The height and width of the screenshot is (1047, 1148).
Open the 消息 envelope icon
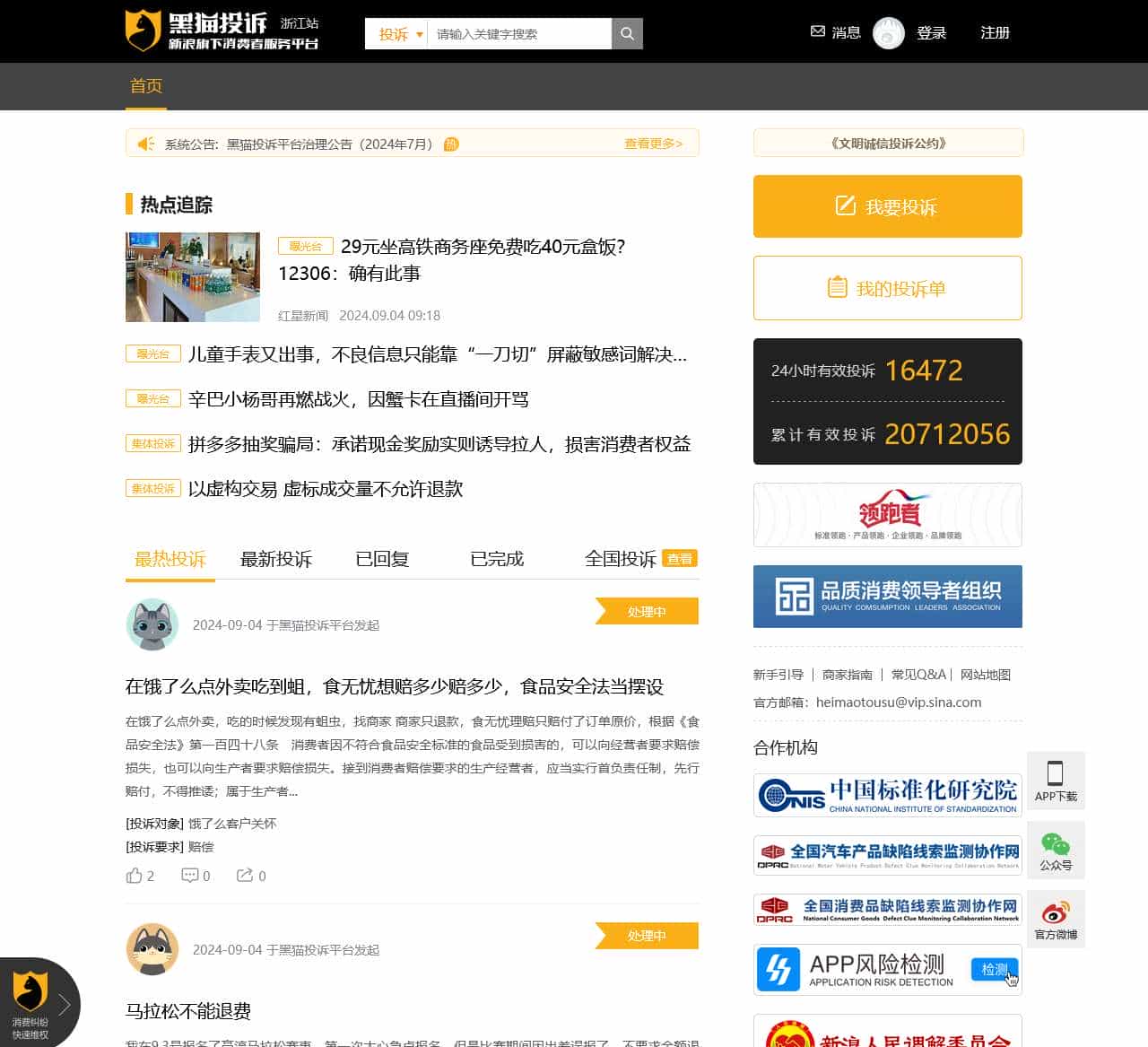click(x=817, y=31)
